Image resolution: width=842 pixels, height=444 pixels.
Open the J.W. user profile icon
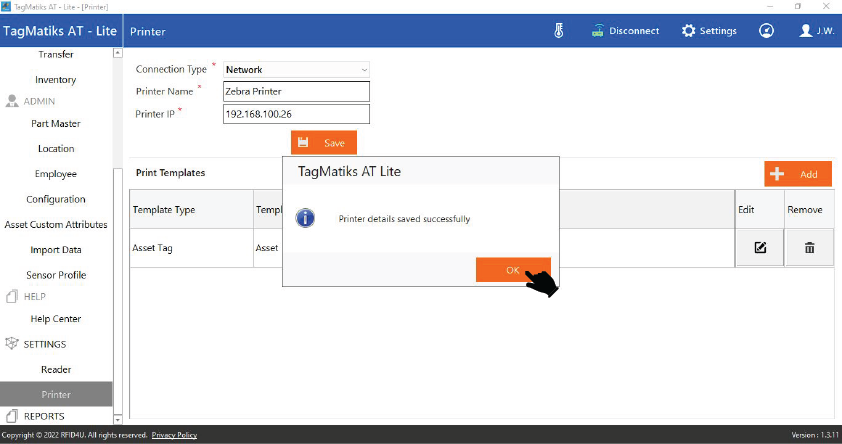click(x=806, y=31)
